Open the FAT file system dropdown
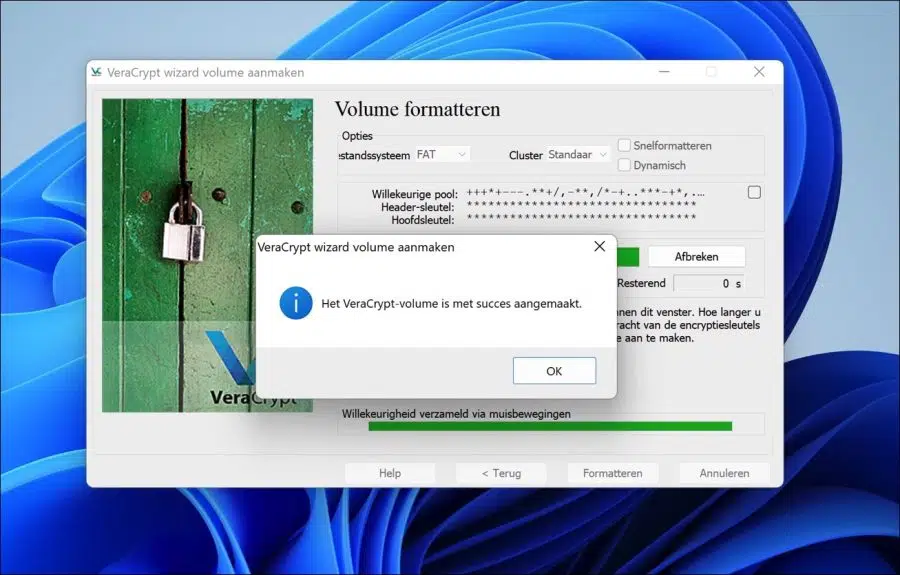Viewport: 900px width, 575px height. [x=441, y=154]
